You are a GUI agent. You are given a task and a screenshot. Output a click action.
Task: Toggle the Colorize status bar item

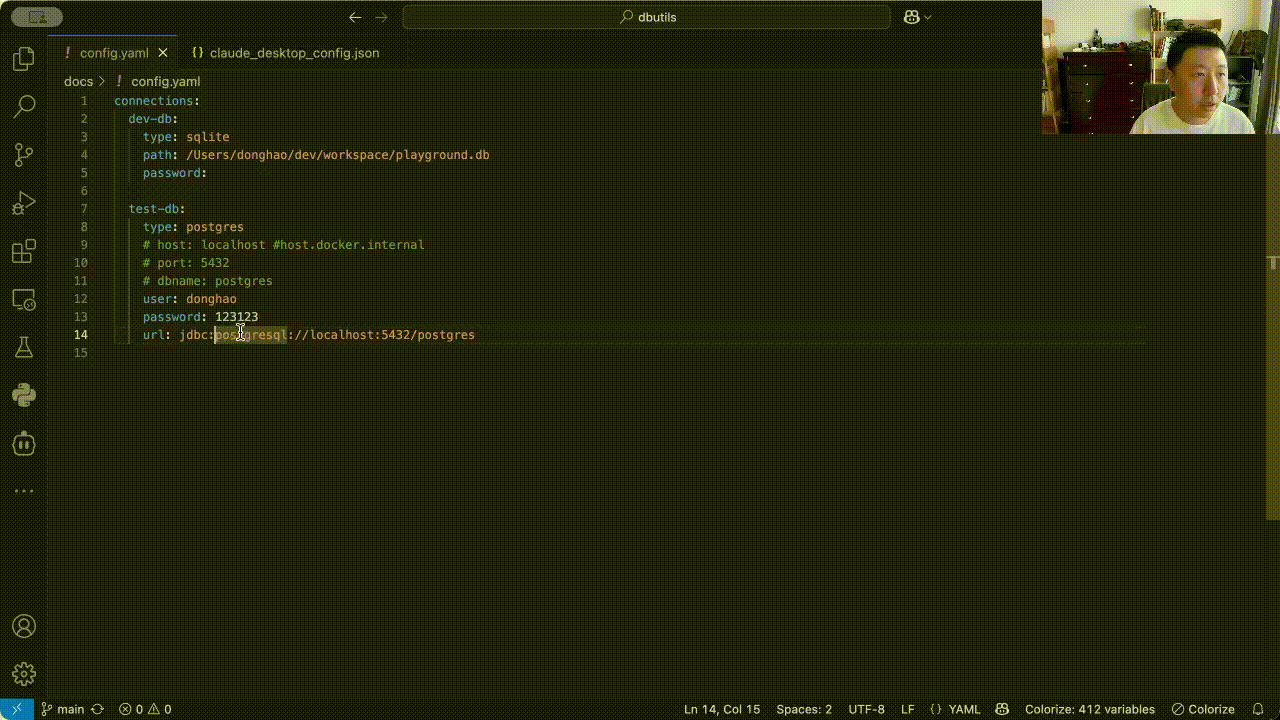click(x=1203, y=709)
